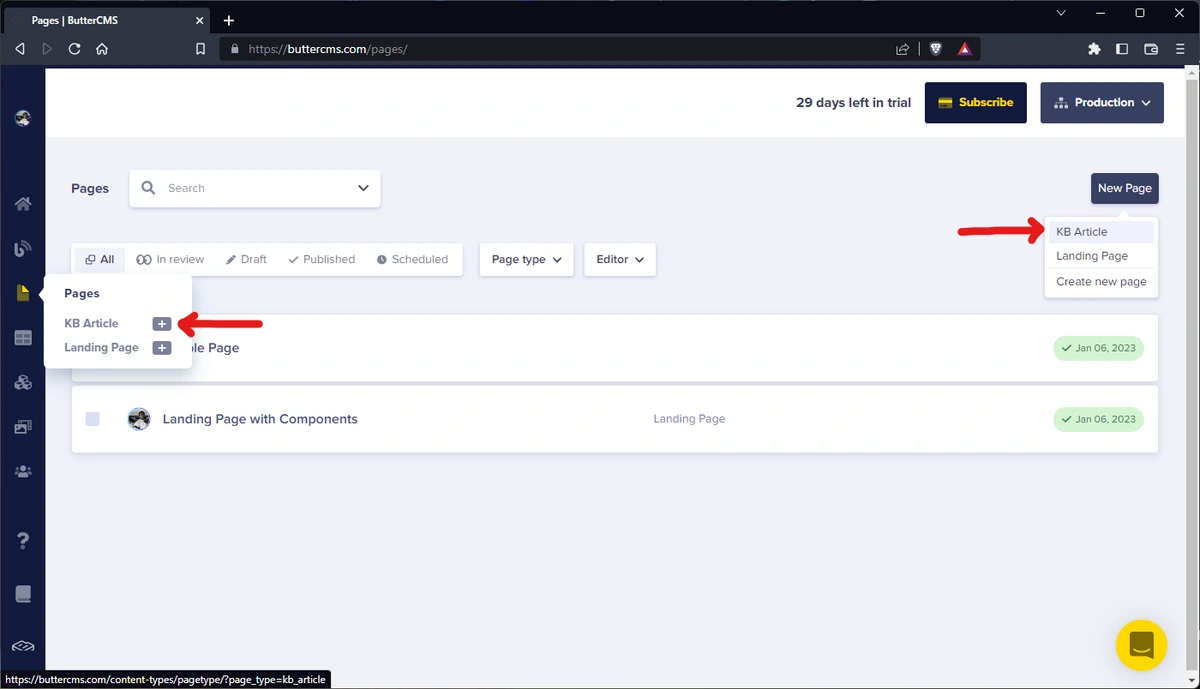This screenshot has width=1200, height=689.
Task: Select the yellow Pages sidebar icon
Action: [x=23, y=293]
